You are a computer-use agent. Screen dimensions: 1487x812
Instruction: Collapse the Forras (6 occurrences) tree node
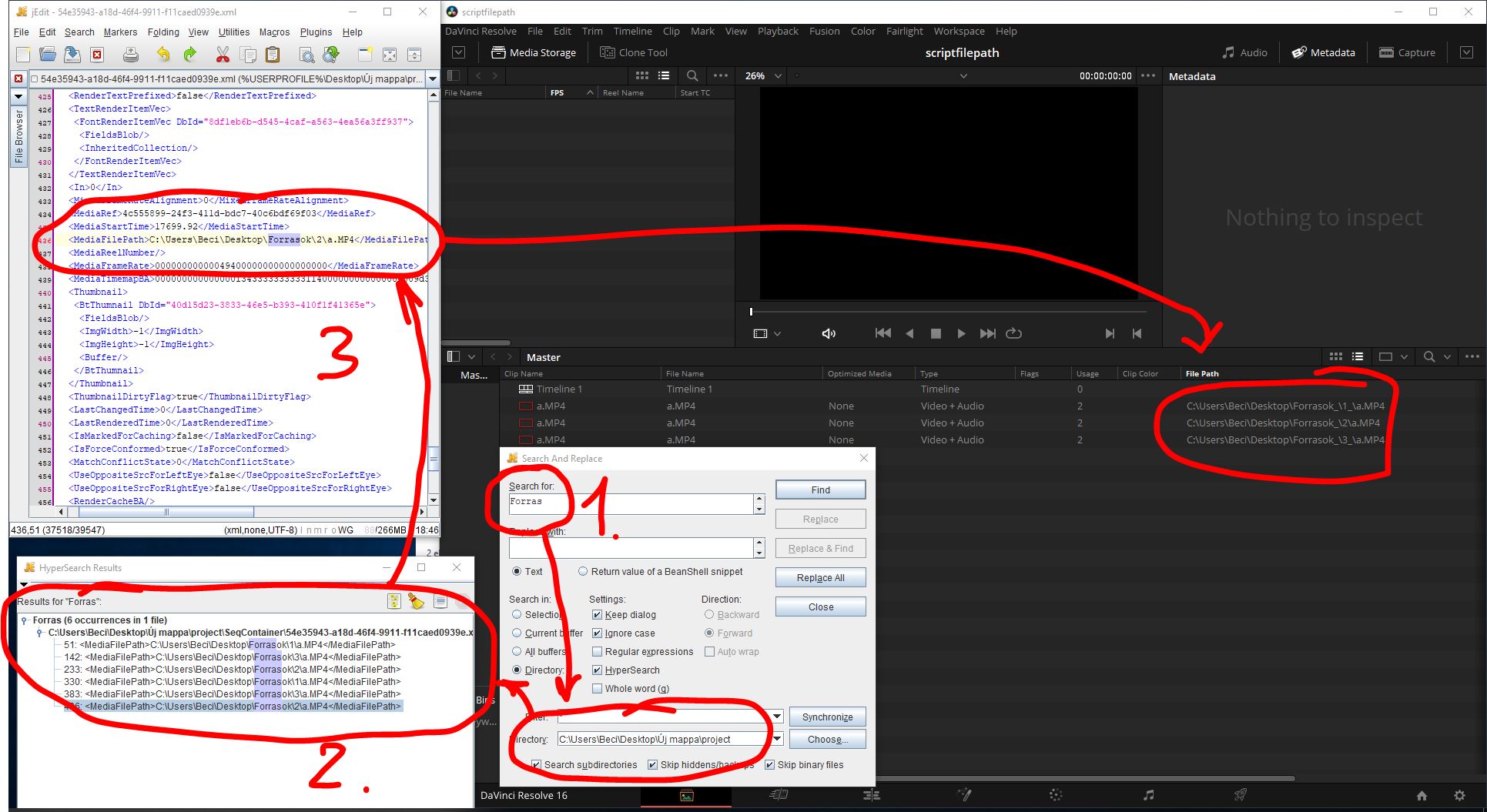(25, 620)
